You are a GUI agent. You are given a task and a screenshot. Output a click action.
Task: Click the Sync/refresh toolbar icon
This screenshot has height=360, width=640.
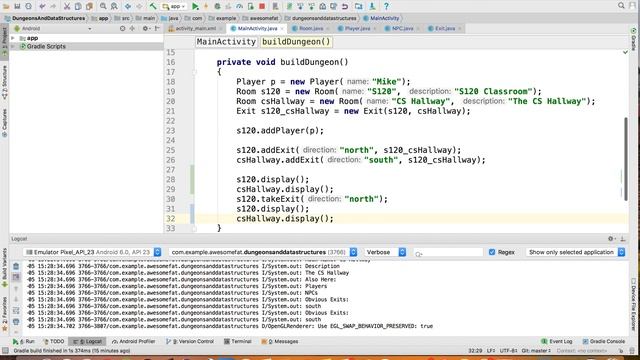click(x=29, y=6)
